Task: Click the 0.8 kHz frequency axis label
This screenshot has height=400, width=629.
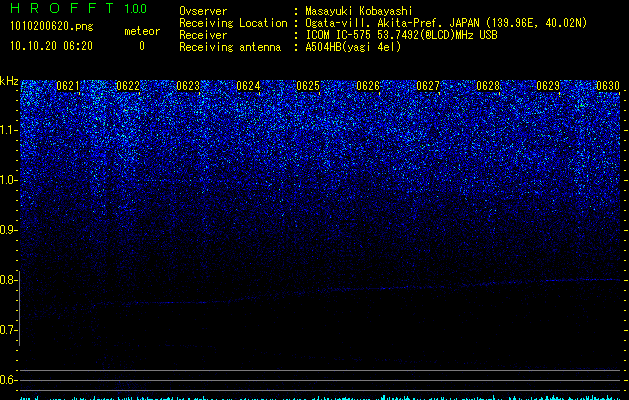Action: coord(8,280)
